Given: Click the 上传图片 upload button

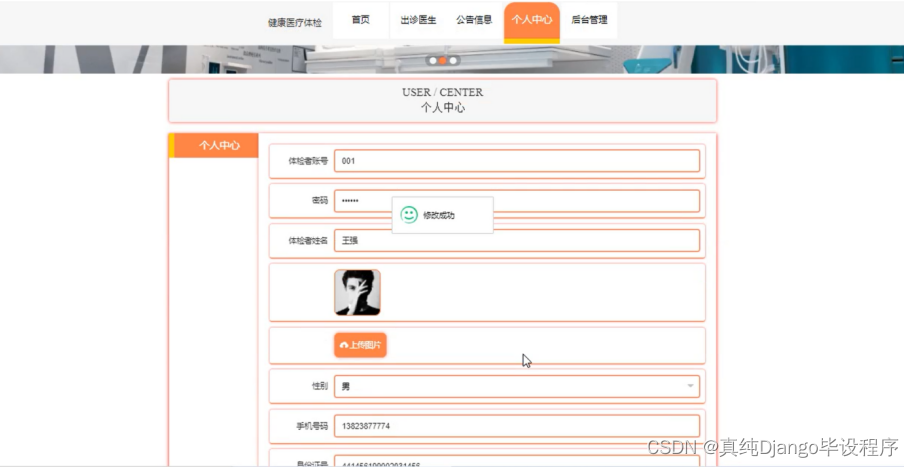Looking at the screenshot, I should (x=360, y=345).
